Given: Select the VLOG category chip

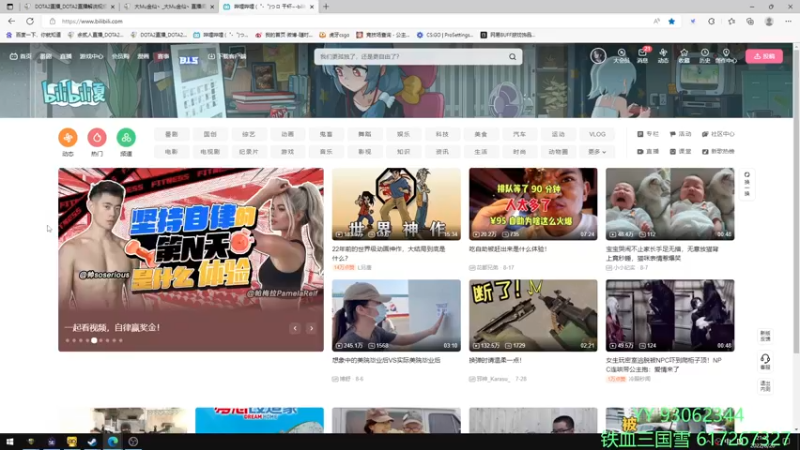Looking at the screenshot, I should coord(597,134).
